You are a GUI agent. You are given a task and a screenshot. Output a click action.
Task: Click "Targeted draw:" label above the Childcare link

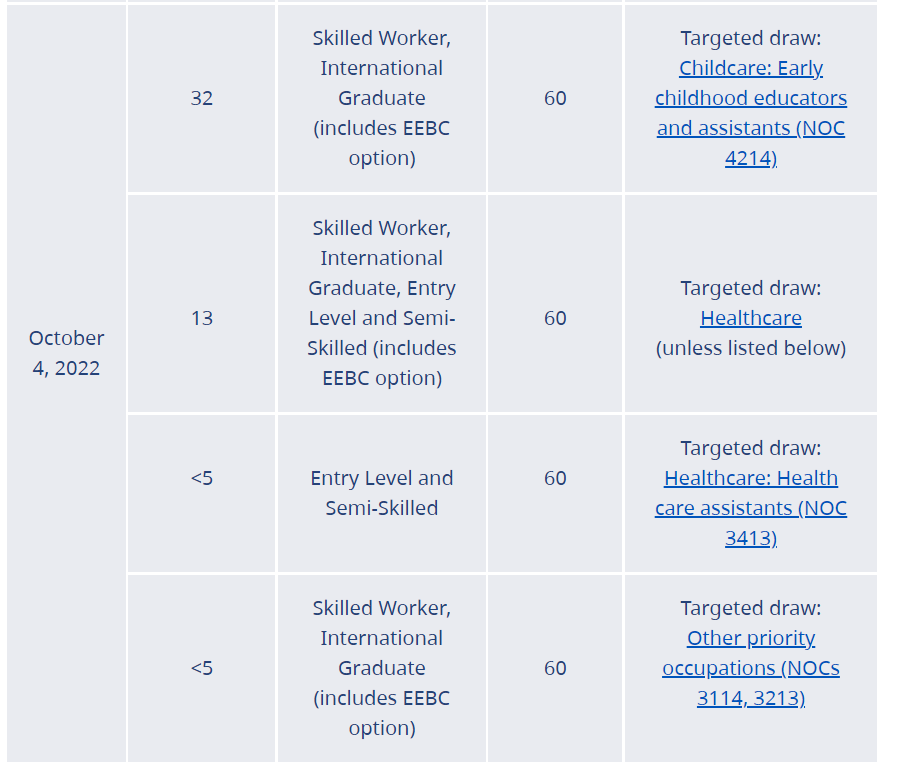pos(751,38)
